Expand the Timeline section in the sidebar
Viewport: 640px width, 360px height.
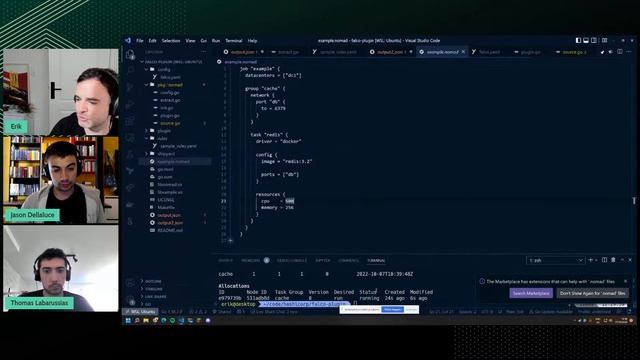pos(153,289)
